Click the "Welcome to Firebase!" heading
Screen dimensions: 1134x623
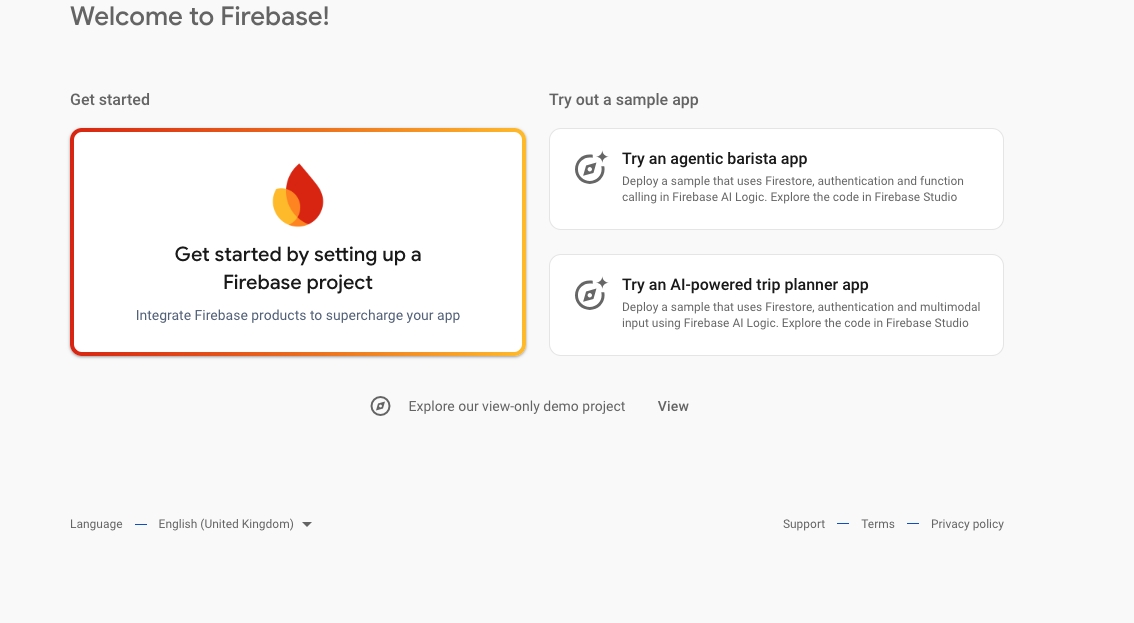pyautogui.click(x=200, y=16)
